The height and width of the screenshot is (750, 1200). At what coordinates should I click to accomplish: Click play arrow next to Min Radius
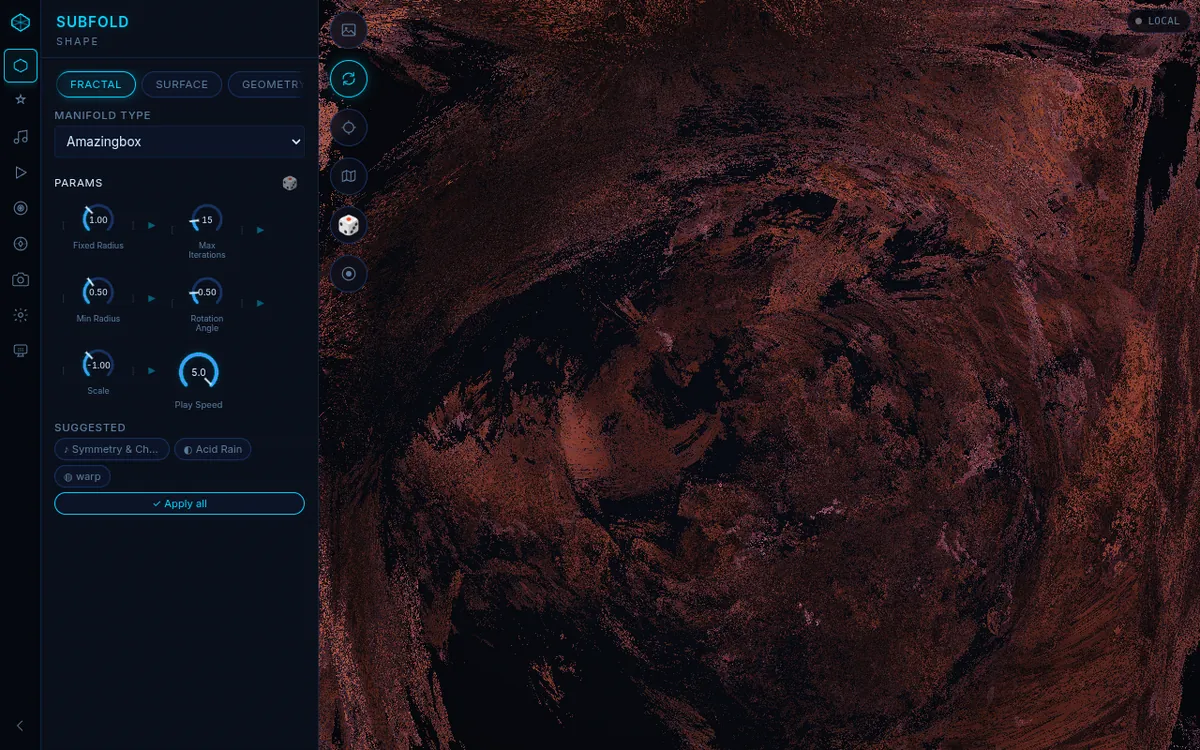[x=152, y=299]
